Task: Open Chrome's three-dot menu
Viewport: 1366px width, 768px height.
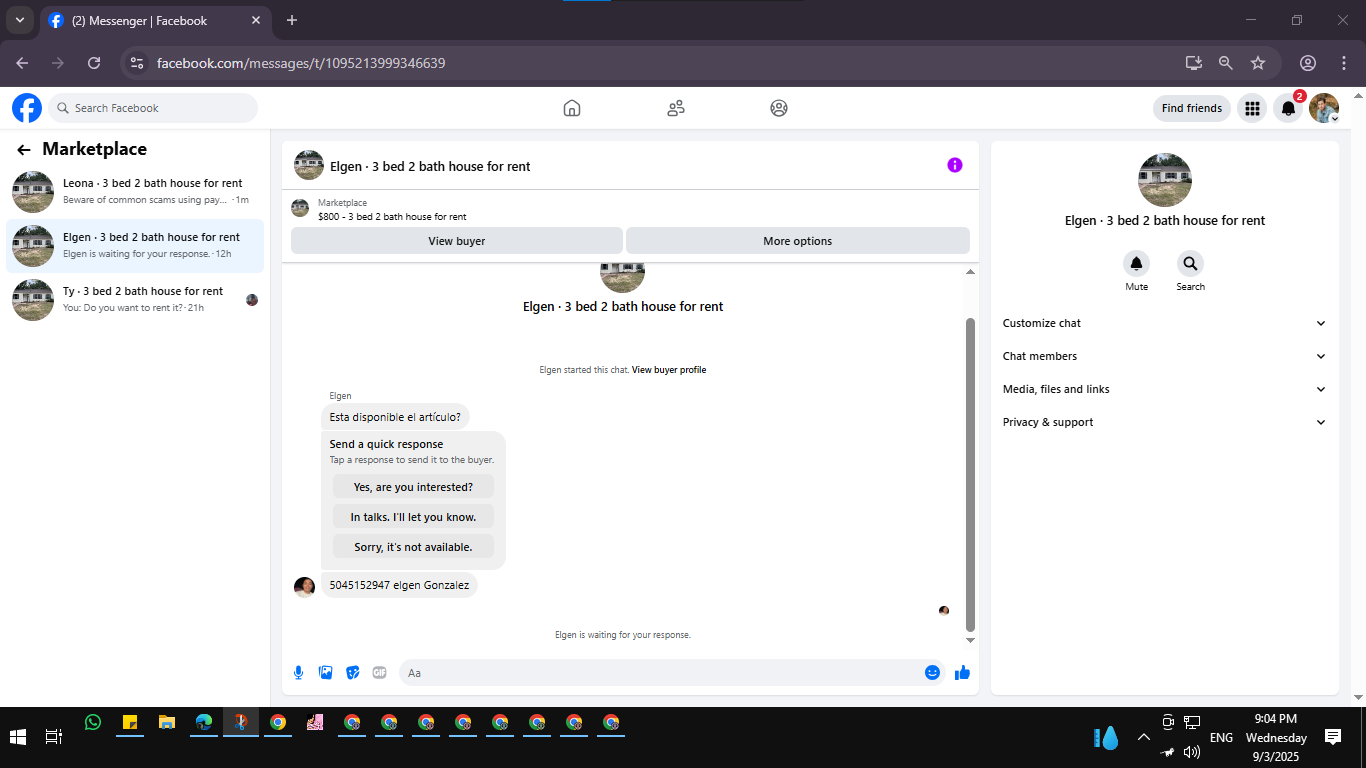Action: coord(1343,63)
